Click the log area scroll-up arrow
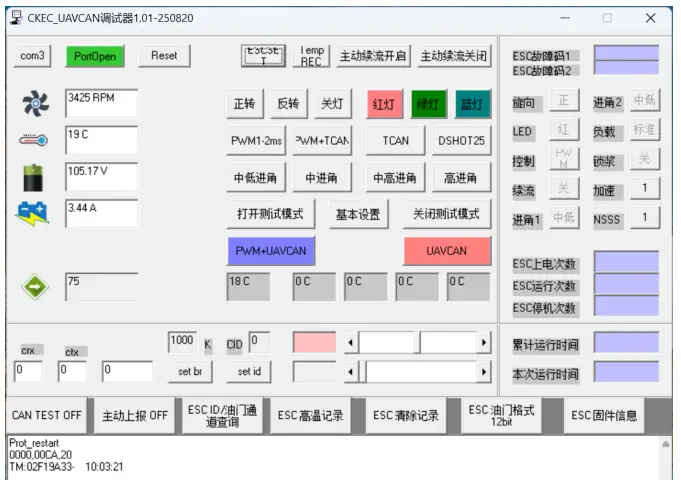This screenshot has width=681, height=480. [667, 444]
